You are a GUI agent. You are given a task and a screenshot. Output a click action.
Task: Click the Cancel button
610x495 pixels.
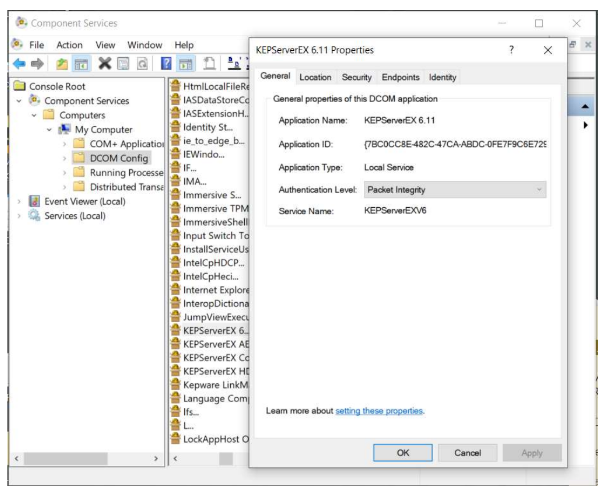click(467, 453)
